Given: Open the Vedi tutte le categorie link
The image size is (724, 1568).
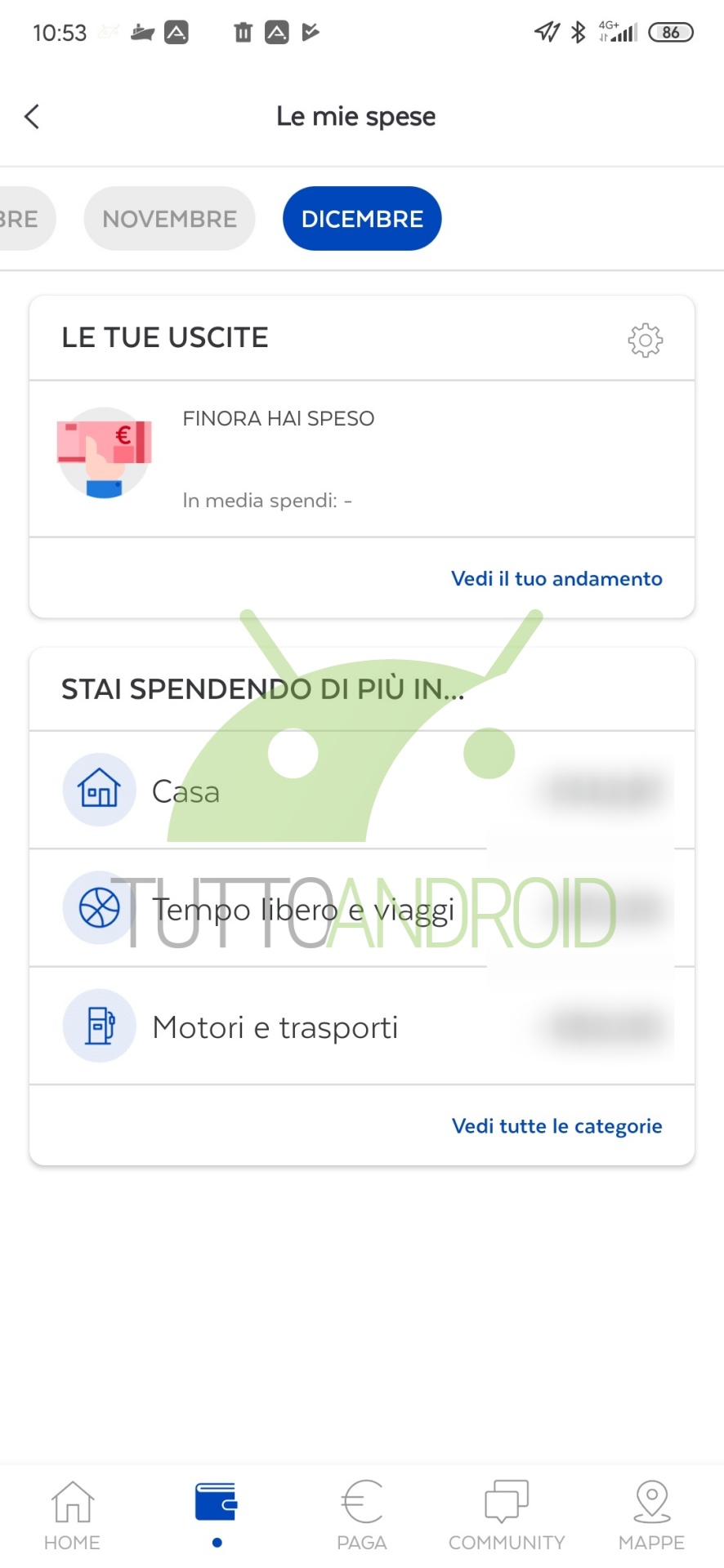Looking at the screenshot, I should pyautogui.click(x=556, y=1126).
